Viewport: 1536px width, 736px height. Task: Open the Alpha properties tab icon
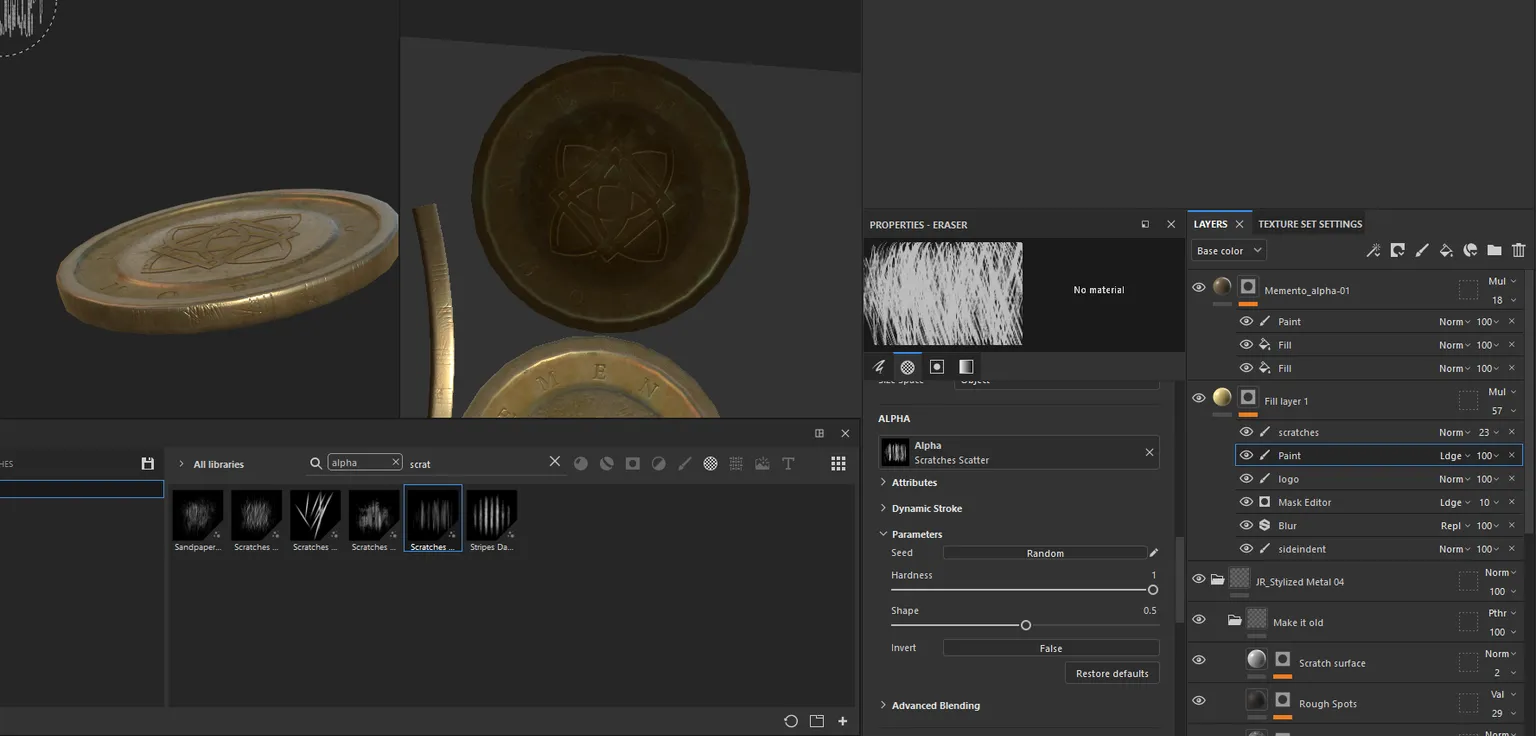click(907, 367)
